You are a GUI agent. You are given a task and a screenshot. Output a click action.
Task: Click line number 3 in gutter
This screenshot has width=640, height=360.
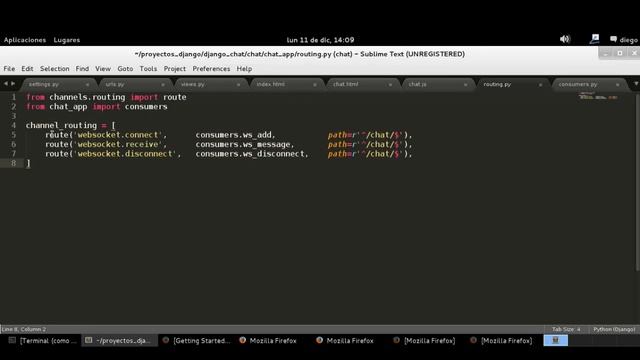[13, 116]
